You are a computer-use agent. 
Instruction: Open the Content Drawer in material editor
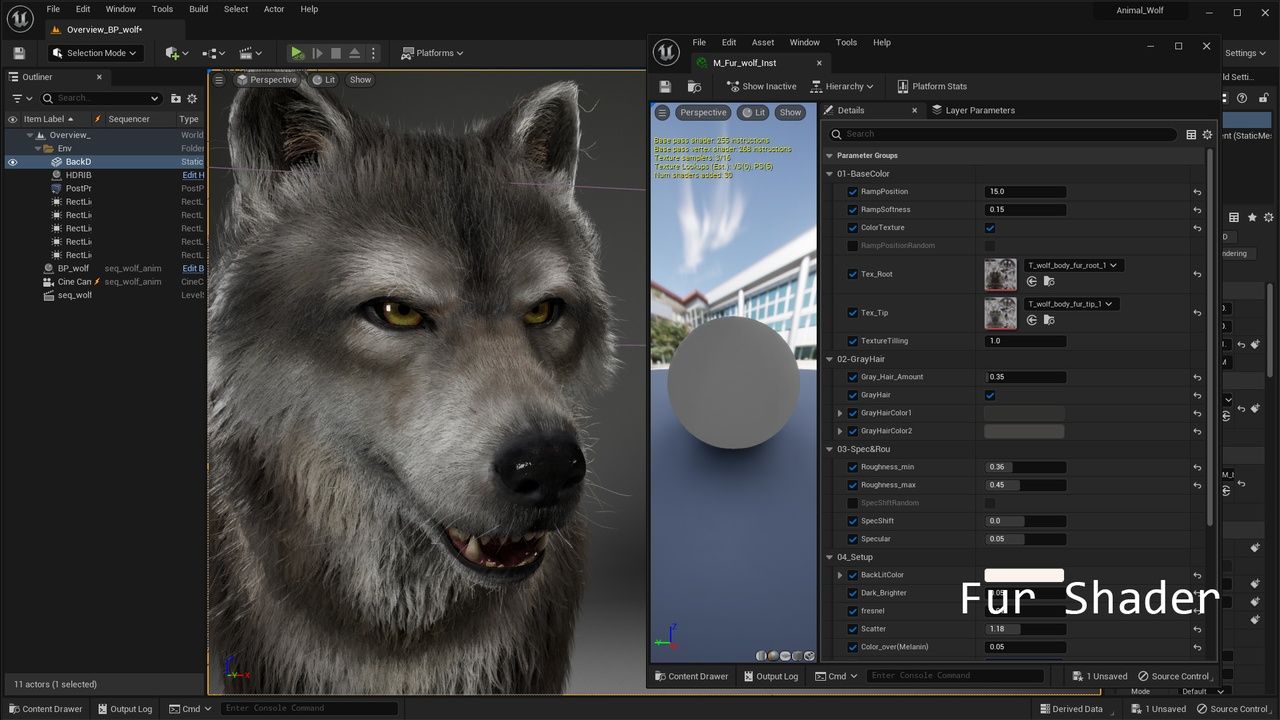coord(691,676)
